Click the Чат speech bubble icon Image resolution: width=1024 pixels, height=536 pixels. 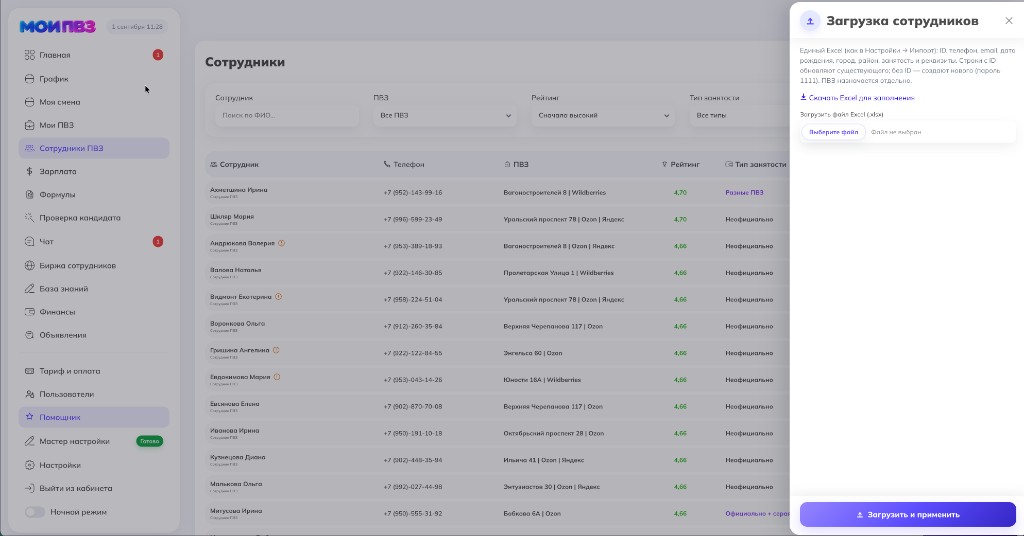coord(29,242)
